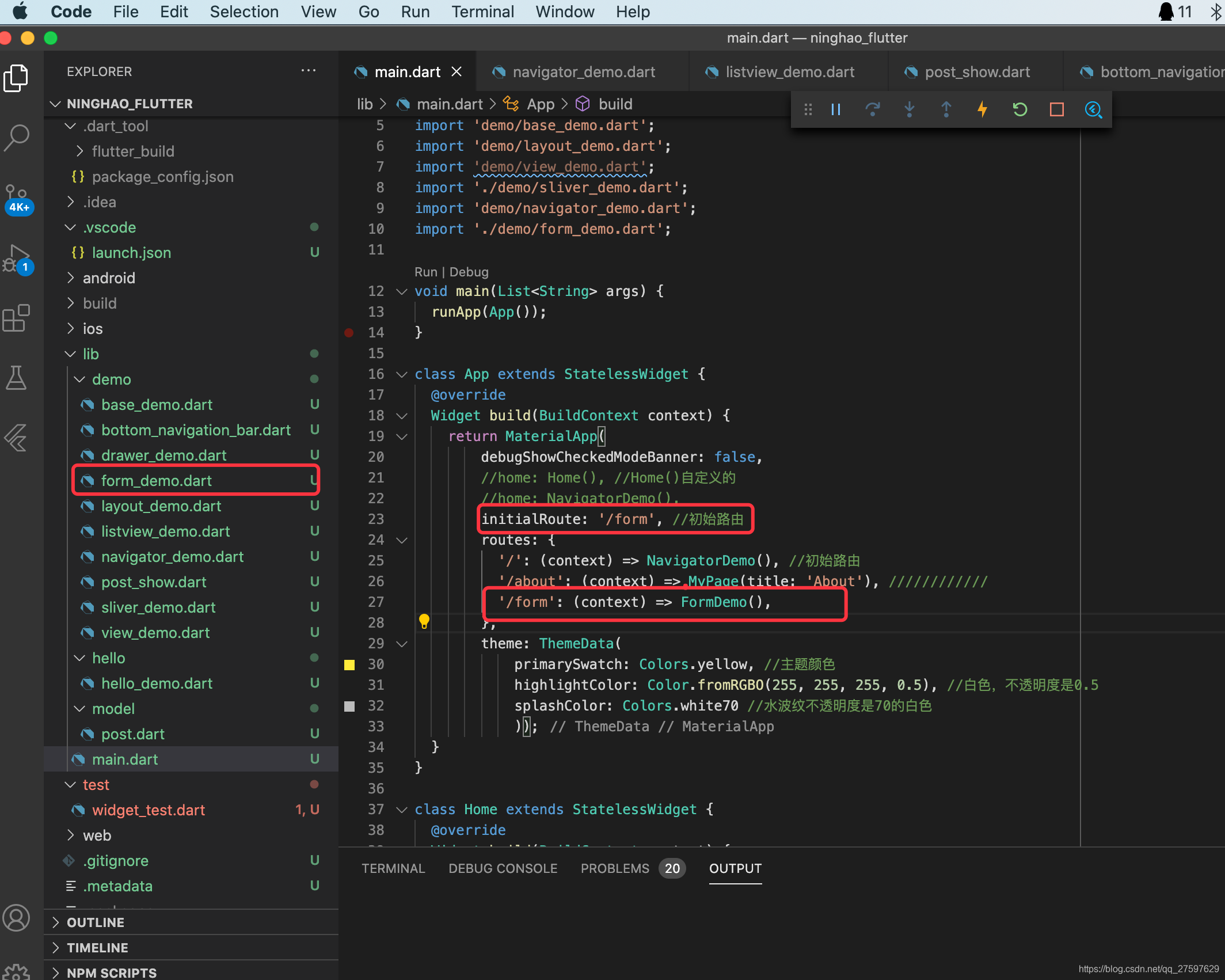Switch to listview_demo.dart tab
Image resolution: width=1225 pixels, height=980 pixels.
click(789, 71)
